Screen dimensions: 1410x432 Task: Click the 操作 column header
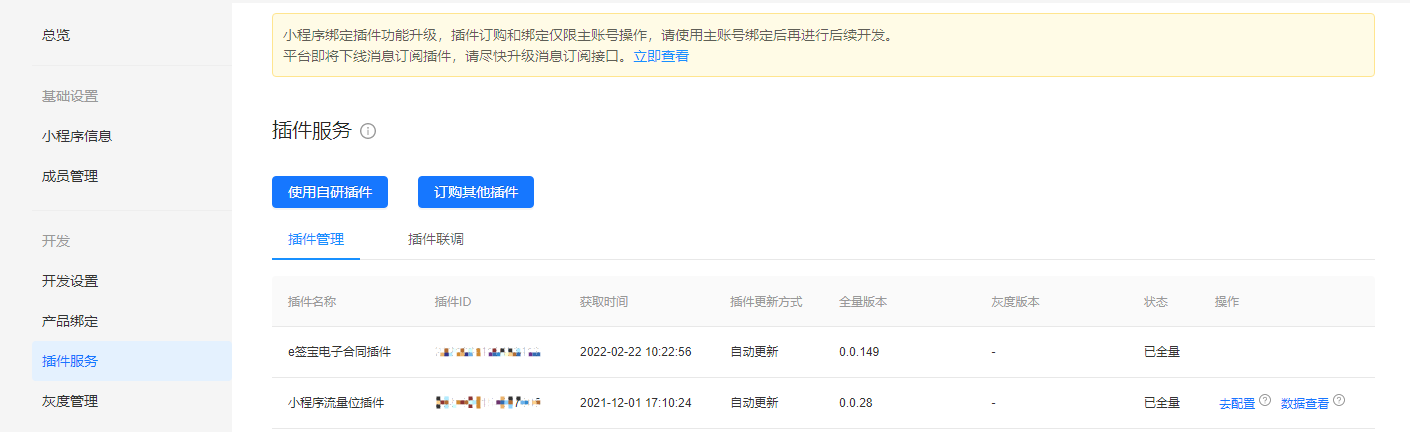[x=1227, y=301]
